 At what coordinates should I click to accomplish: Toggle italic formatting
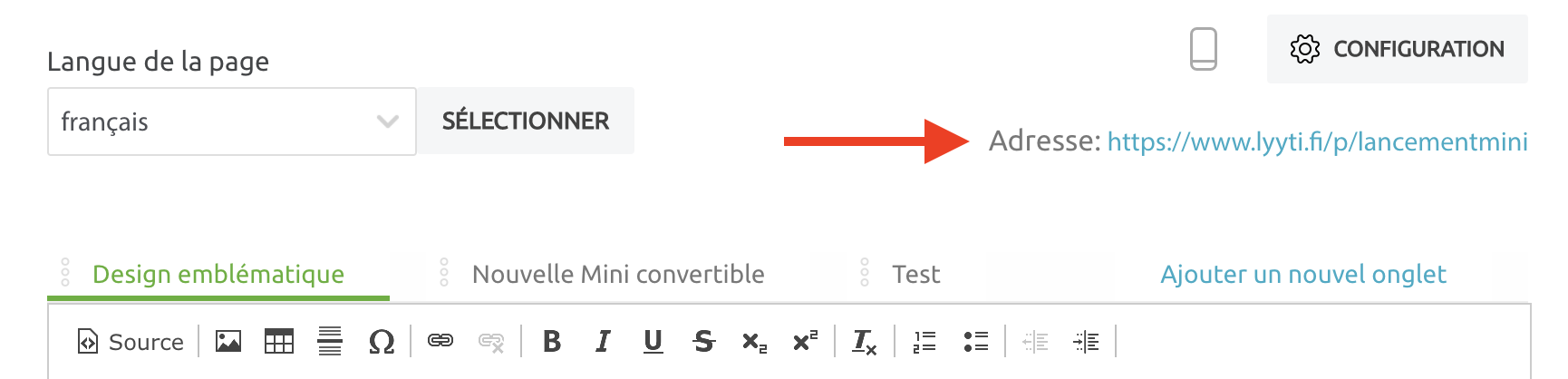click(603, 342)
